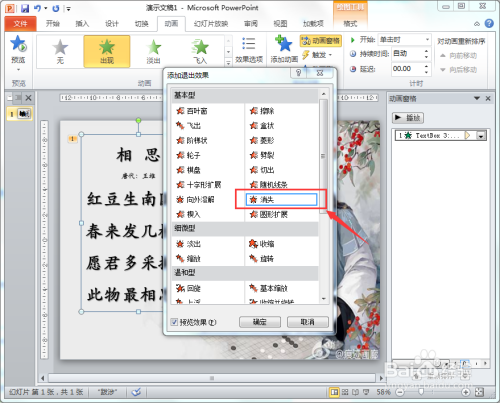Viewport: 500px width, 403px height.
Task: Open the 效果选项 dropdown
Action: [x=249, y=50]
